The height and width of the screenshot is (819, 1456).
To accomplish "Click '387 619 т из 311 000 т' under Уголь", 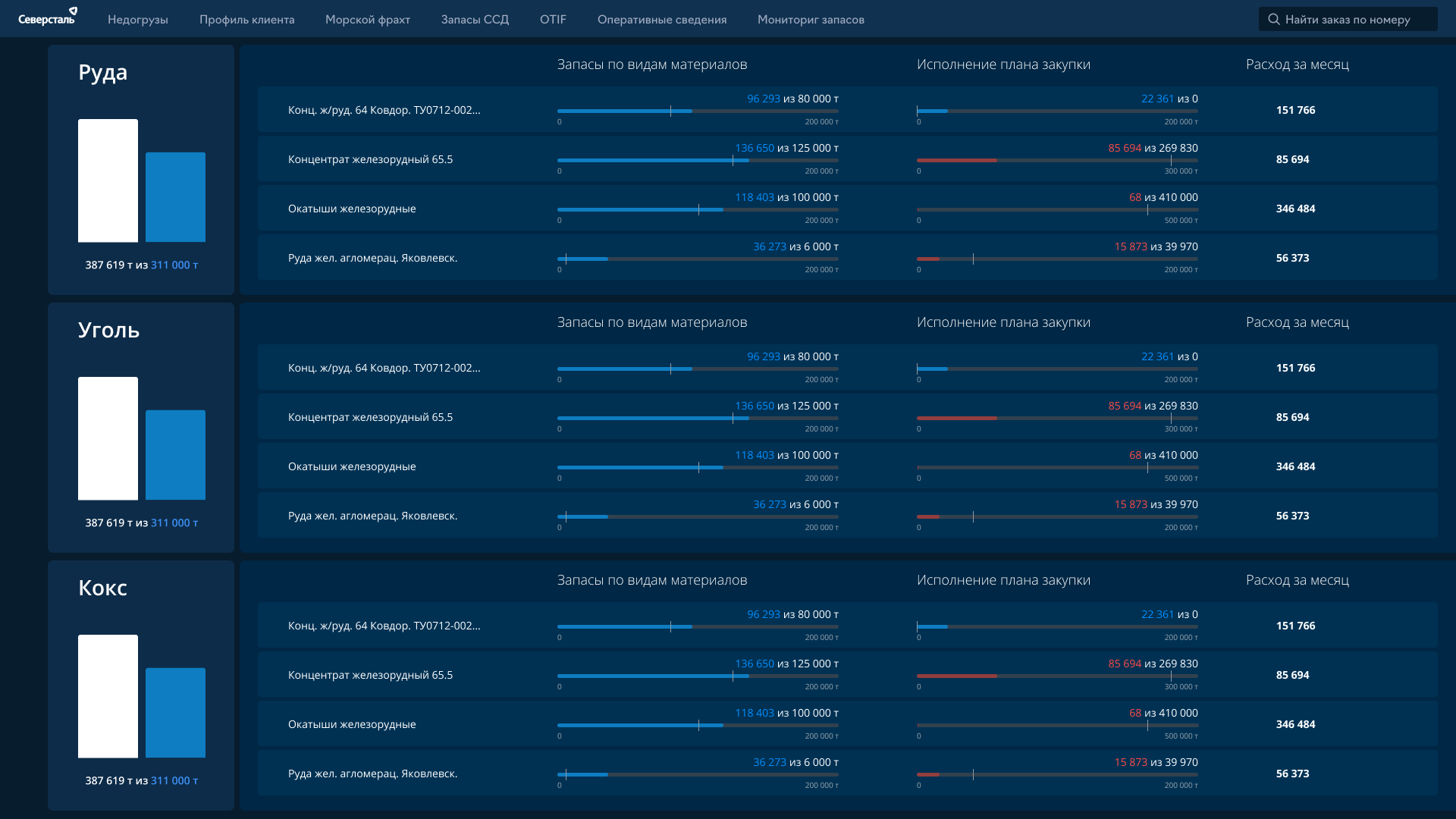I will pyautogui.click(x=142, y=523).
